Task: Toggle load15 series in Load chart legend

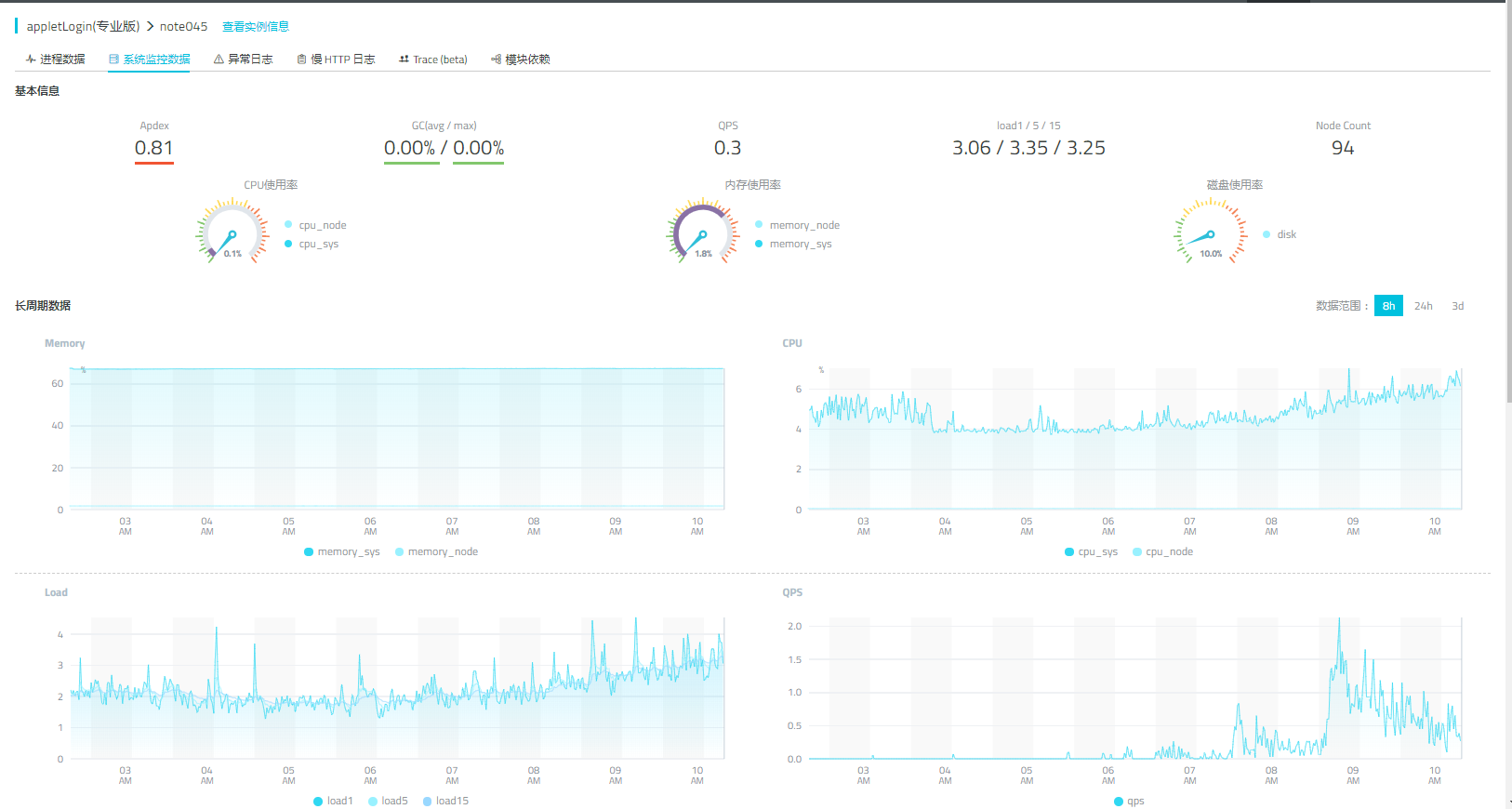Action: tap(445, 801)
